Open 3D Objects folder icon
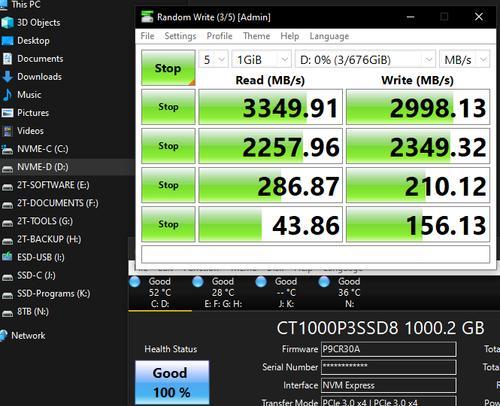The height and width of the screenshot is (406, 500). (x=7, y=23)
